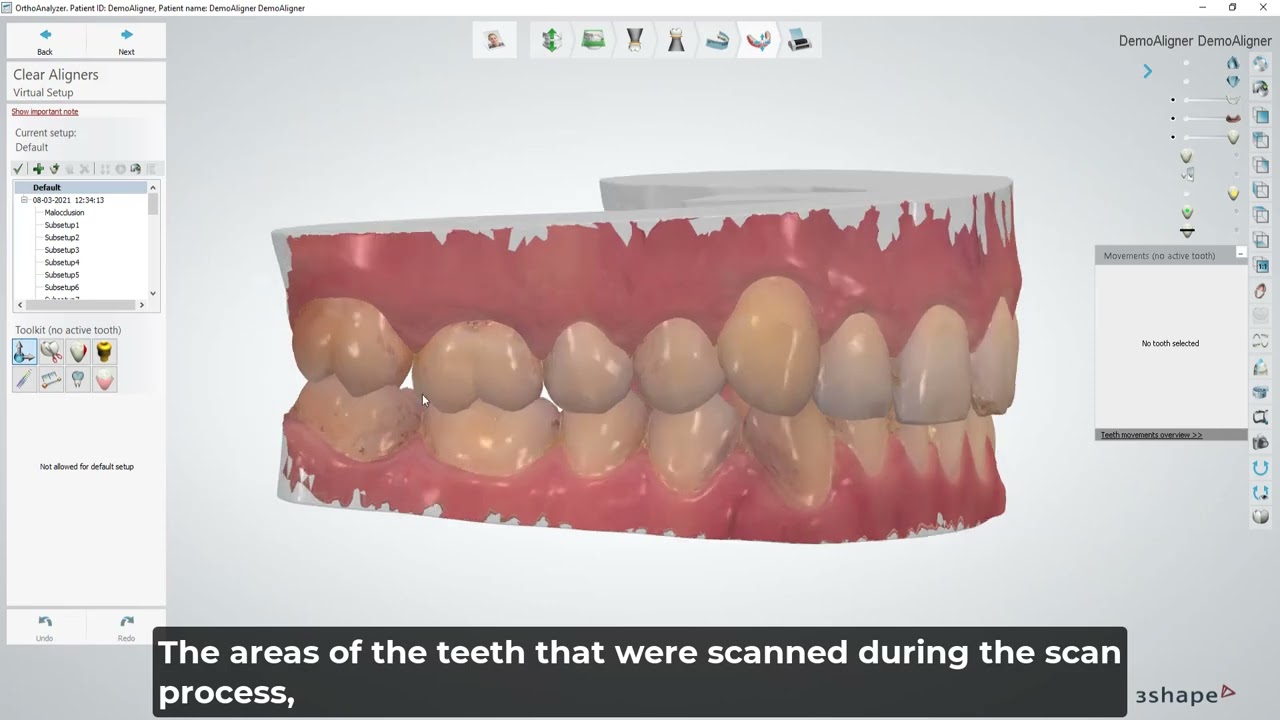Click the model with green arrow icon
The image size is (1280, 720).
pos(1261,88)
